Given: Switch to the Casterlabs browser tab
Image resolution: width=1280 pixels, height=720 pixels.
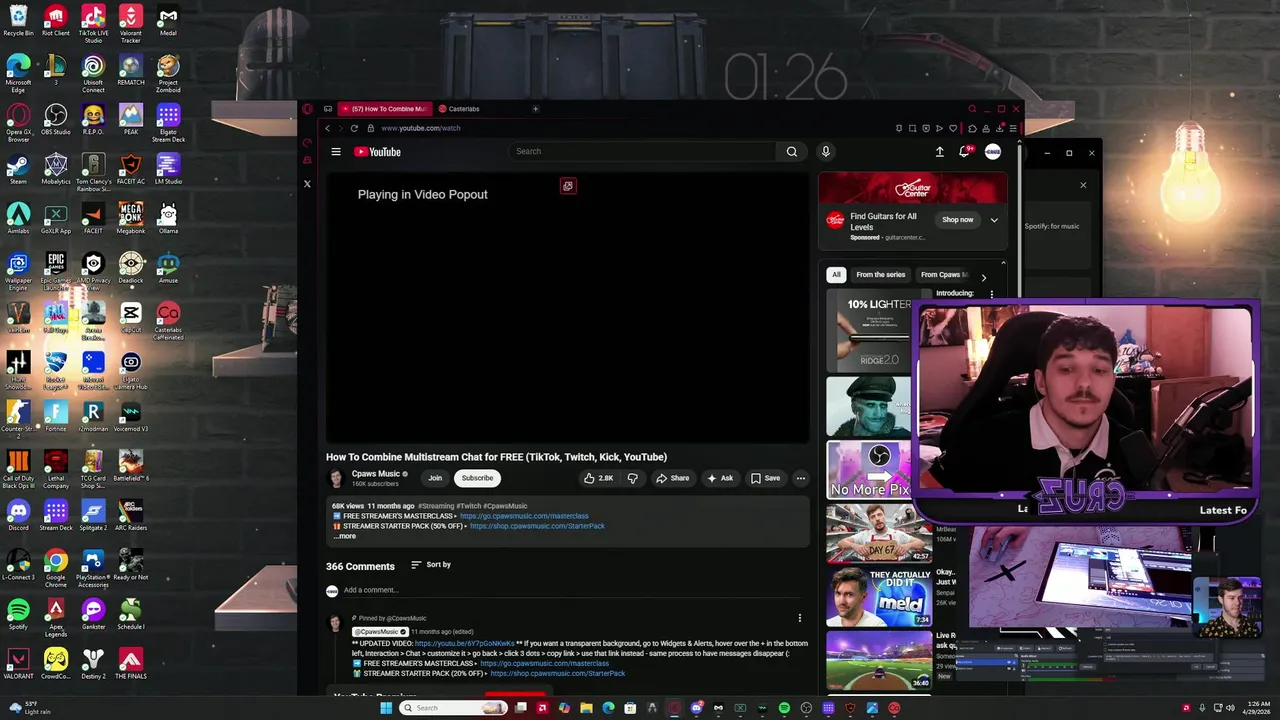Looking at the screenshot, I should 464,109.
